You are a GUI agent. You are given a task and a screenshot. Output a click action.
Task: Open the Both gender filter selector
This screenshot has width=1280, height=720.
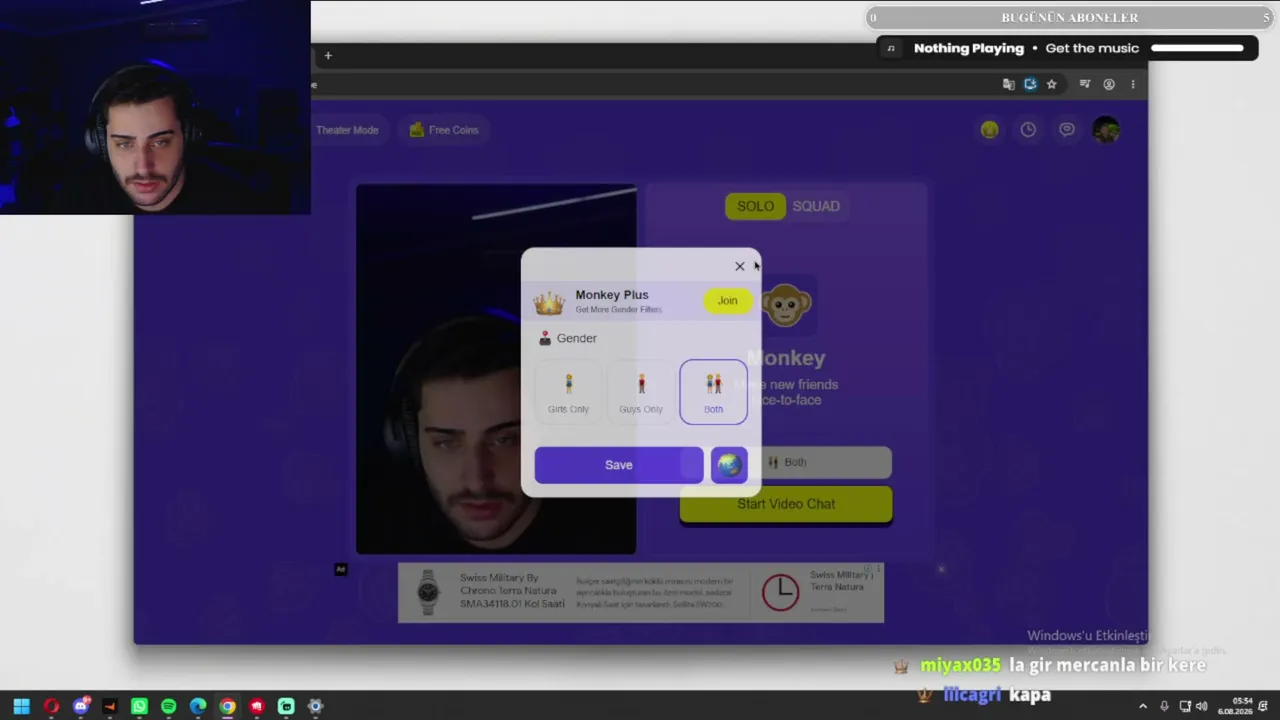[x=786, y=462]
